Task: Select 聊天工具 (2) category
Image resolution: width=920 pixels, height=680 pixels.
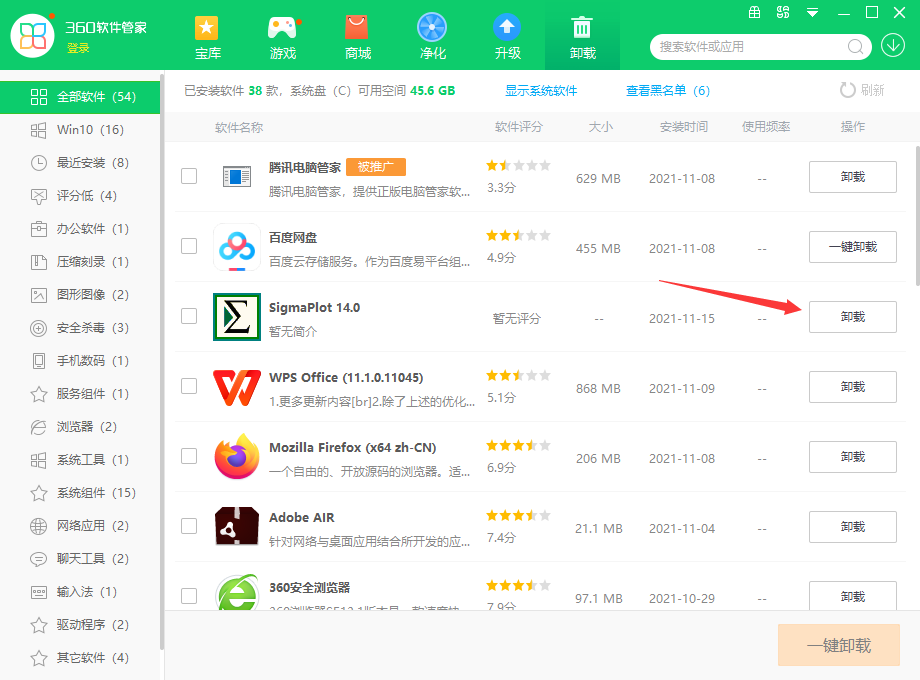Action: (80, 559)
